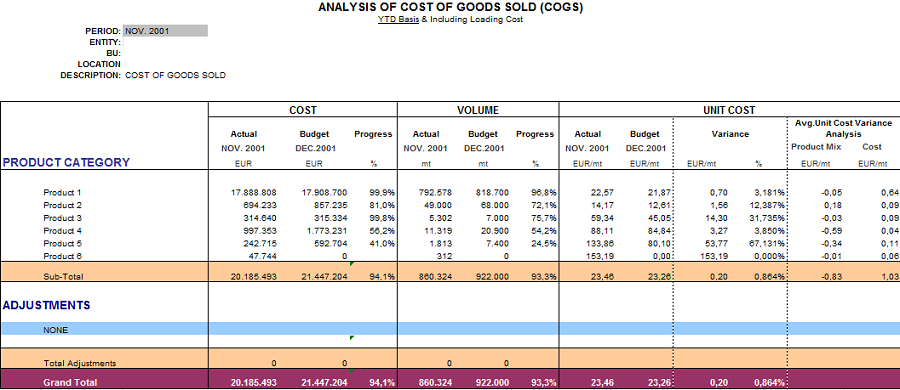900x390 pixels.
Task: Click the Product 1 actual cost 17.888.808
Action: (253, 192)
